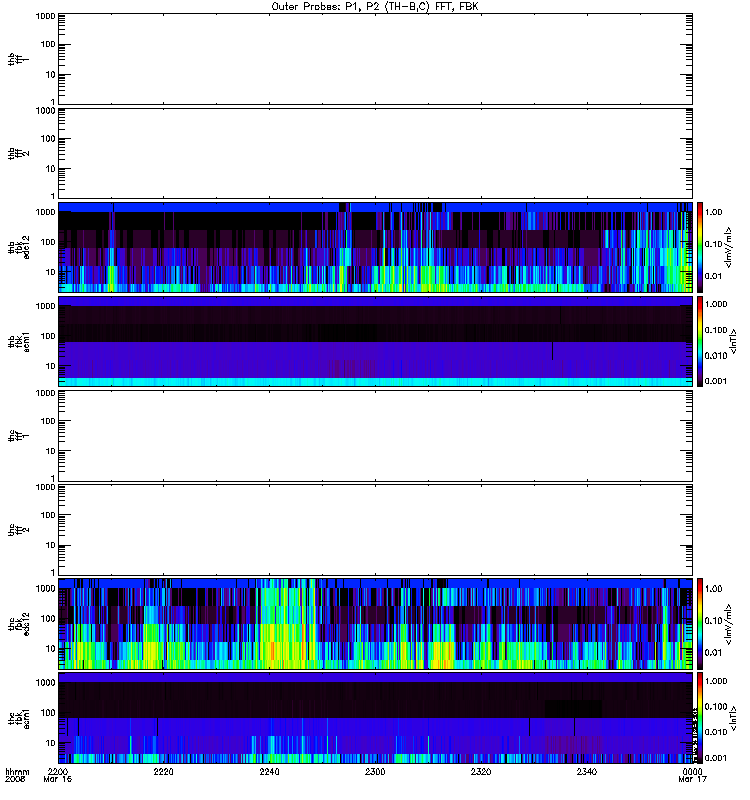This screenshot has height=800, width=750.
Task: Click the empty thc fff 2 plot panel
Action: click(x=376, y=530)
